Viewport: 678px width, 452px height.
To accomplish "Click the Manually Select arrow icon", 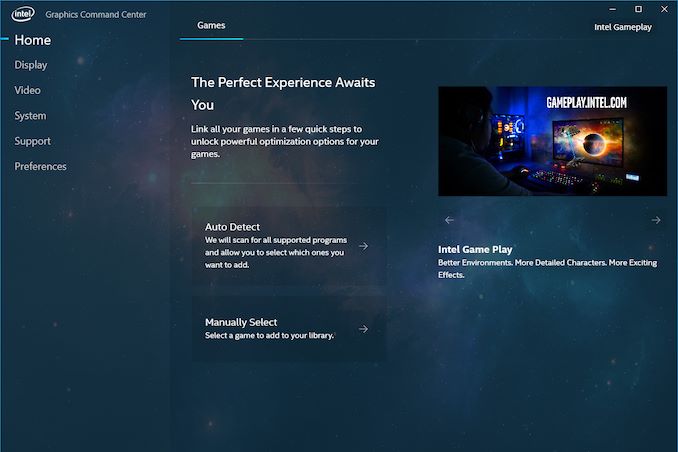I will (x=363, y=329).
